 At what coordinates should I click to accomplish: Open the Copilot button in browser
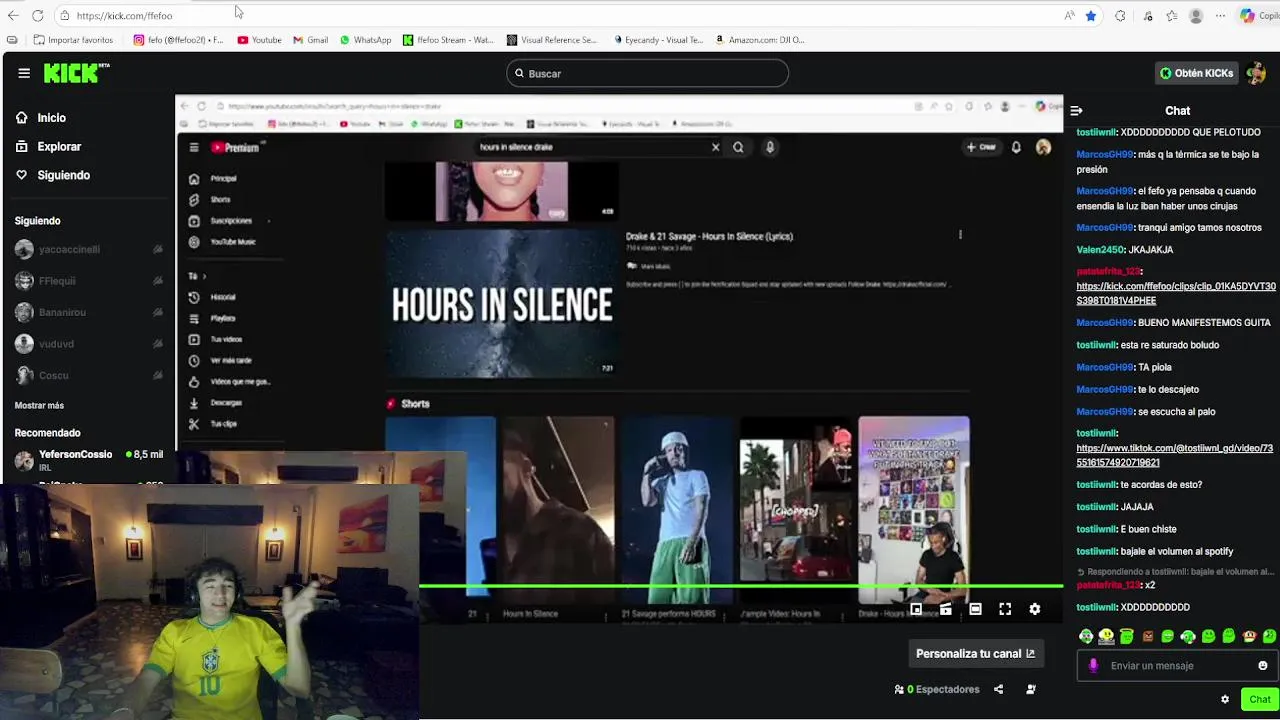pos(1259,16)
